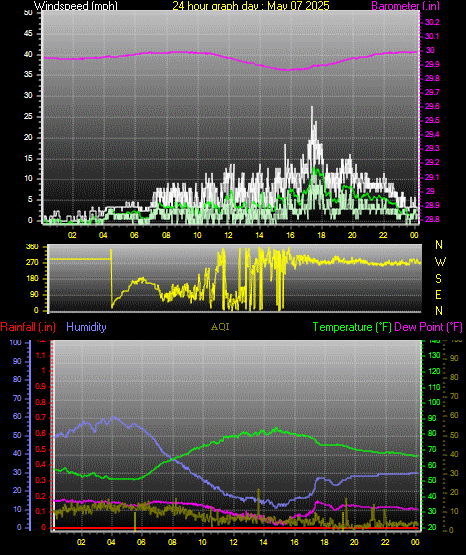Click the blue "100" humidity axis value
466x555 pixels.
click(15, 343)
